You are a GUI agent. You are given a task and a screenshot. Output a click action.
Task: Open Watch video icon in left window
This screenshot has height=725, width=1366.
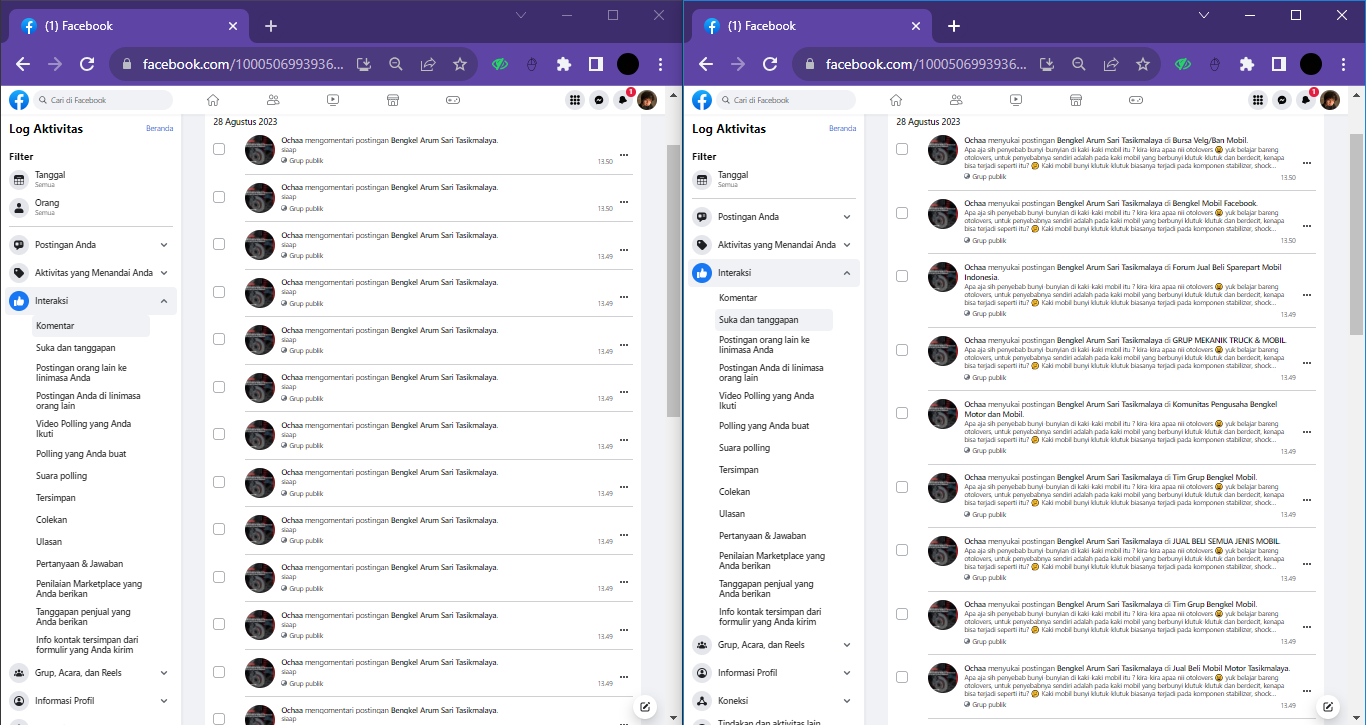(x=333, y=100)
